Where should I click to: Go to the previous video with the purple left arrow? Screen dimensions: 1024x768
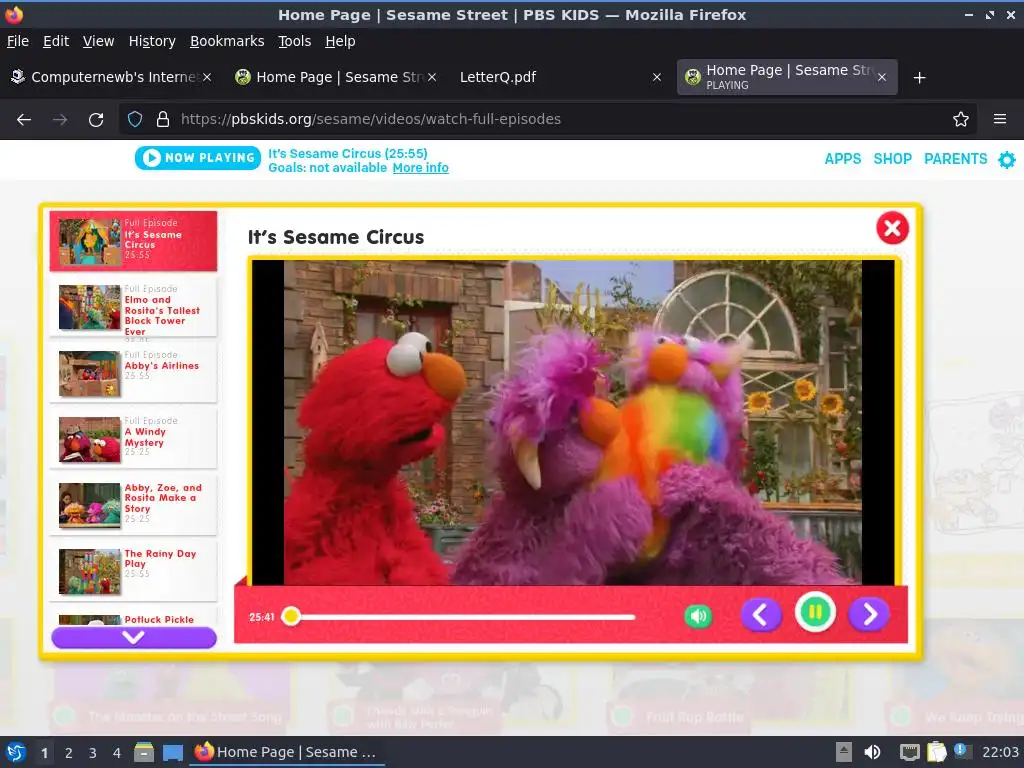tap(761, 615)
